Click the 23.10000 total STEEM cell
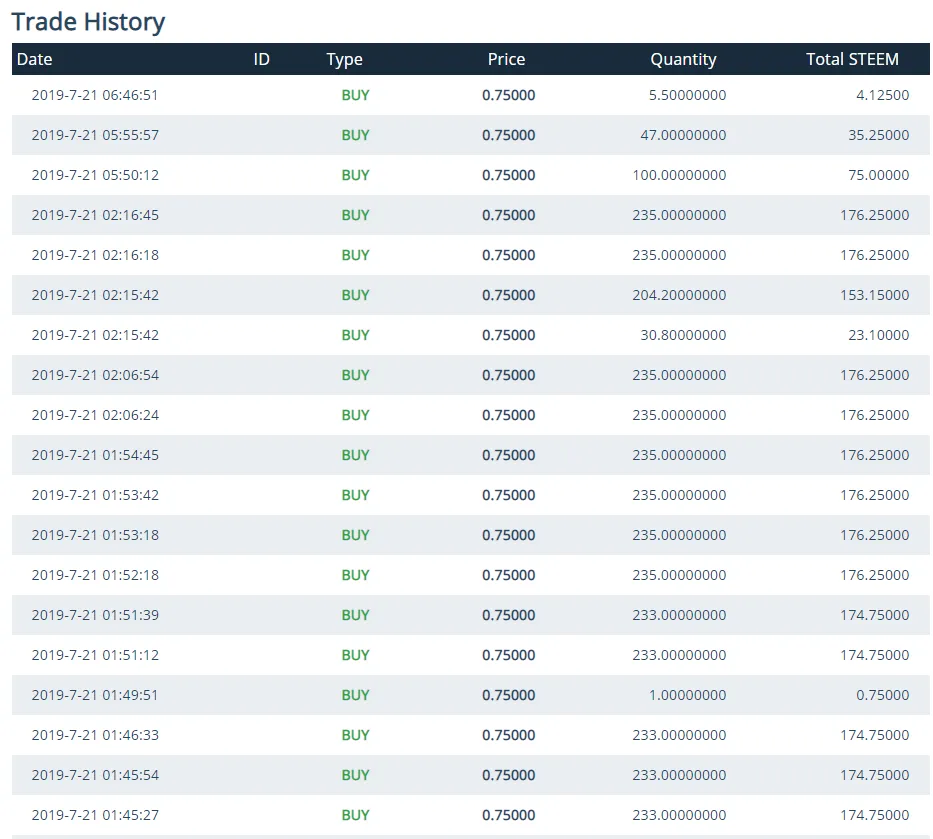933x839 pixels. point(878,335)
